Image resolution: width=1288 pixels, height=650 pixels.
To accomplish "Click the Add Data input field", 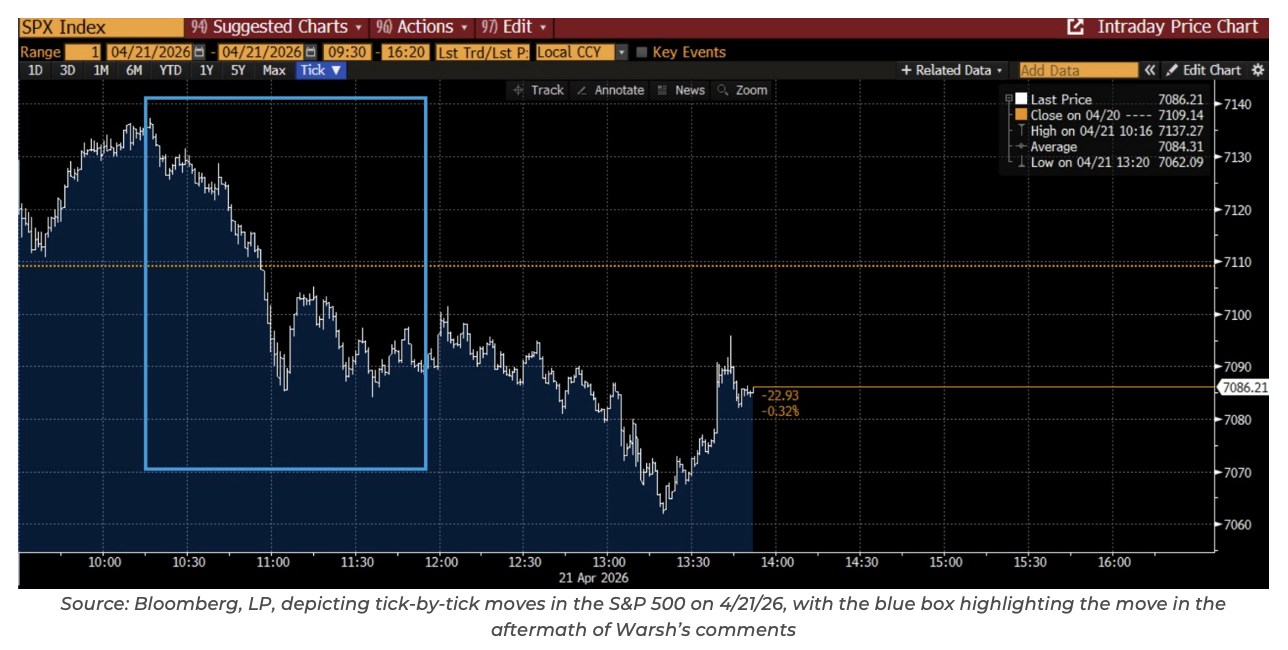I will tap(1078, 70).
